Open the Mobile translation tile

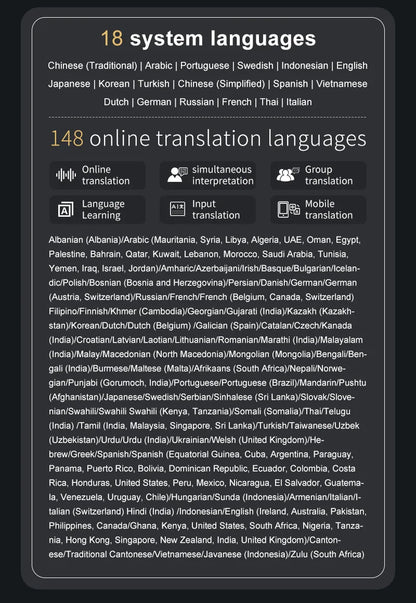[x=318, y=210]
